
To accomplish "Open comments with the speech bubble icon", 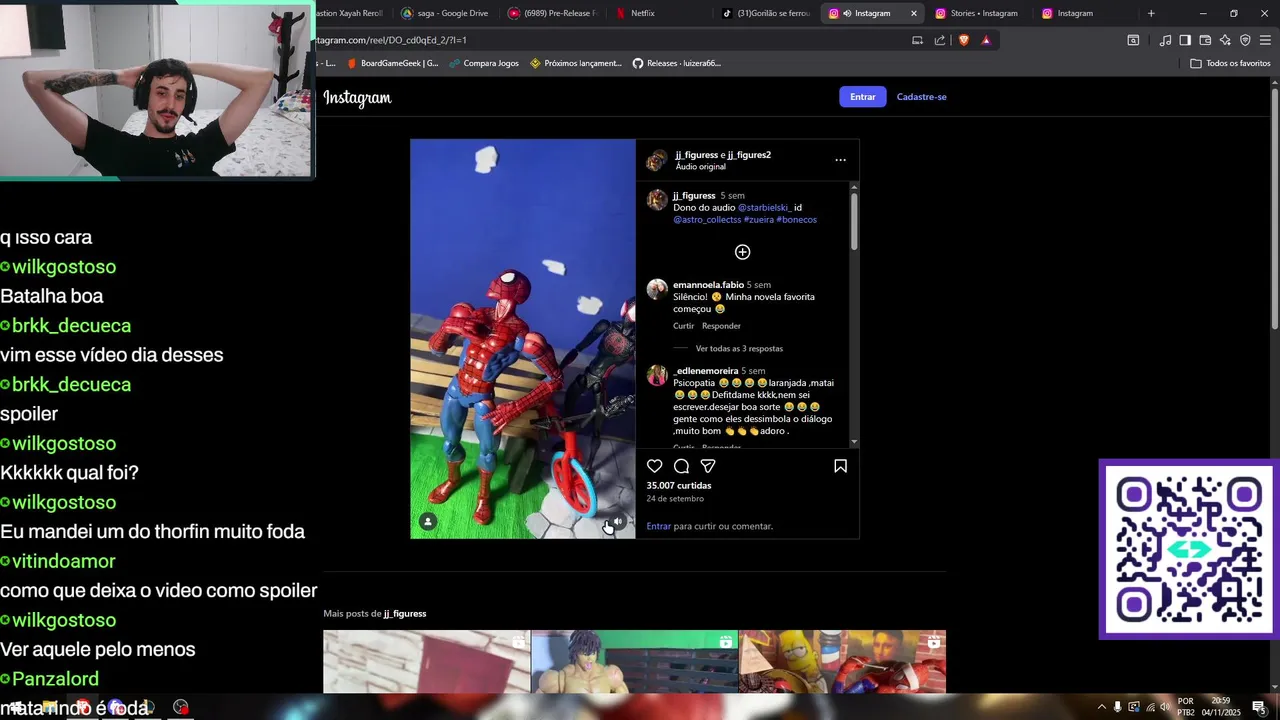I will tap(681, 466).
